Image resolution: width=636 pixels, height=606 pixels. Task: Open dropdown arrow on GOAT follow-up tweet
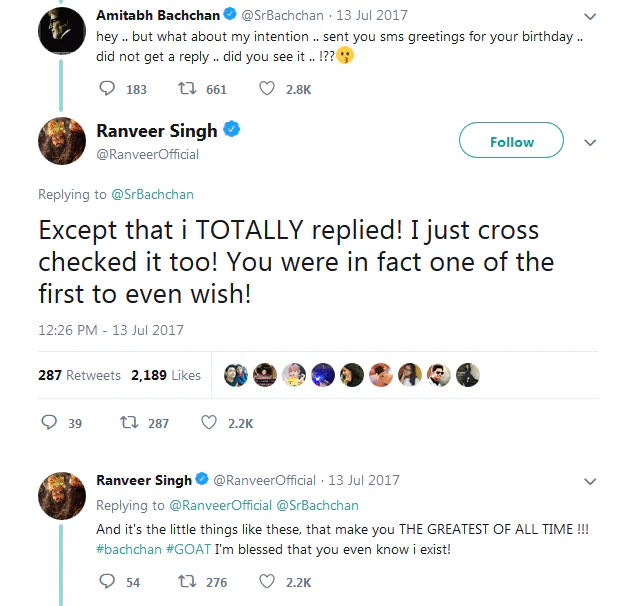(589, 481)
